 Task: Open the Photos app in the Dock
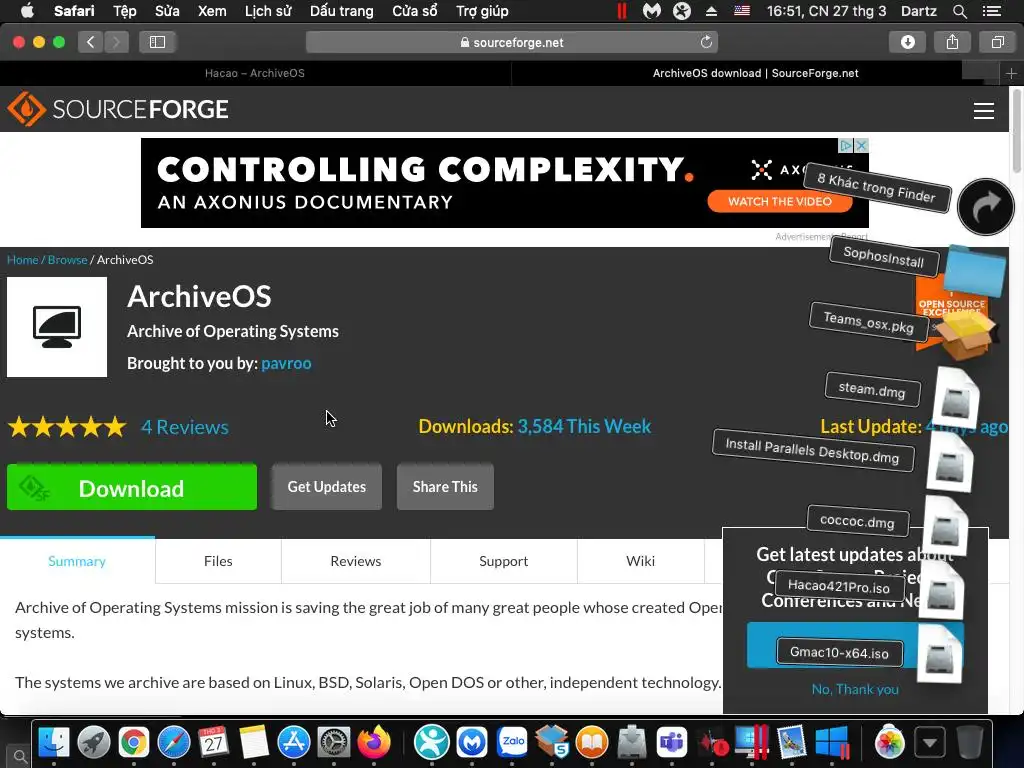(x=889, y=743)
